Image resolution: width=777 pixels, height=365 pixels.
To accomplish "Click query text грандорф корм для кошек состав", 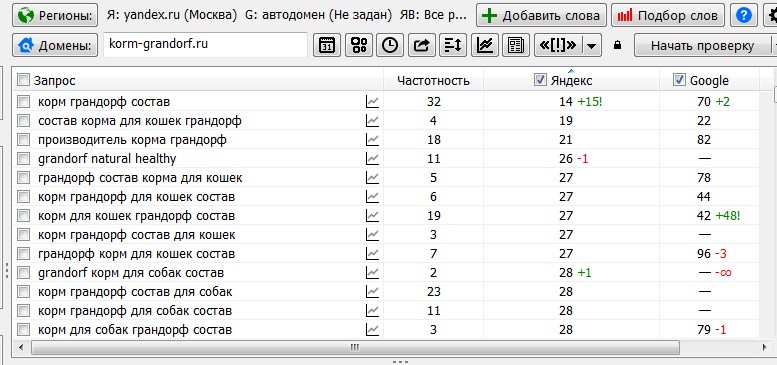I will tap(136, 254).
